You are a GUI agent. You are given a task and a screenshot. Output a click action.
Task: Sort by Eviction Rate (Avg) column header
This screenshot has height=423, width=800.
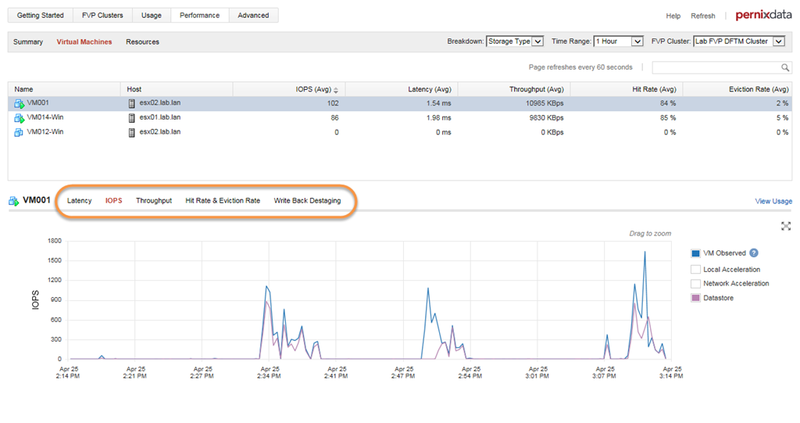737,89
